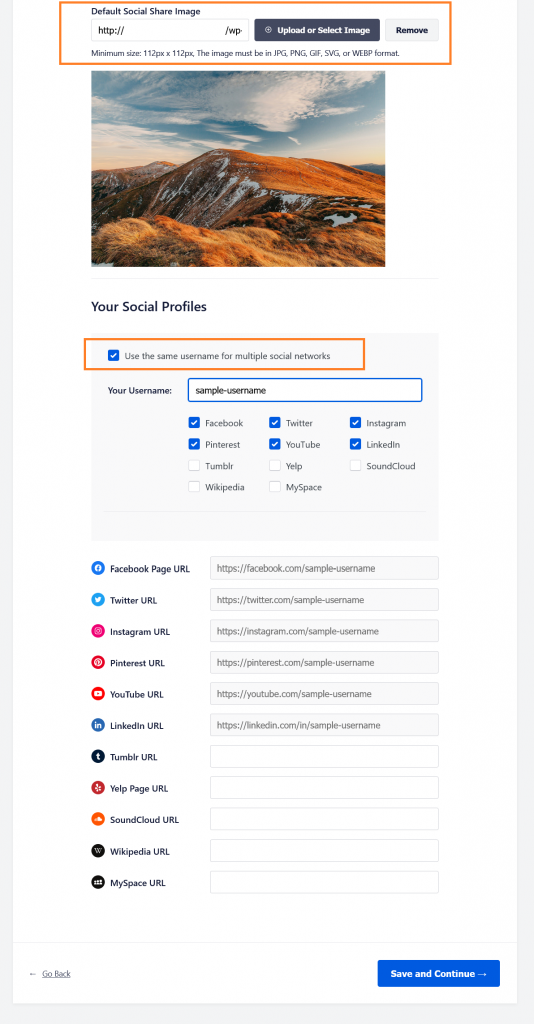The height and width of the screenshot is (1024, 534).
Task: Click Save and Continue
Action: click(439, 973)
